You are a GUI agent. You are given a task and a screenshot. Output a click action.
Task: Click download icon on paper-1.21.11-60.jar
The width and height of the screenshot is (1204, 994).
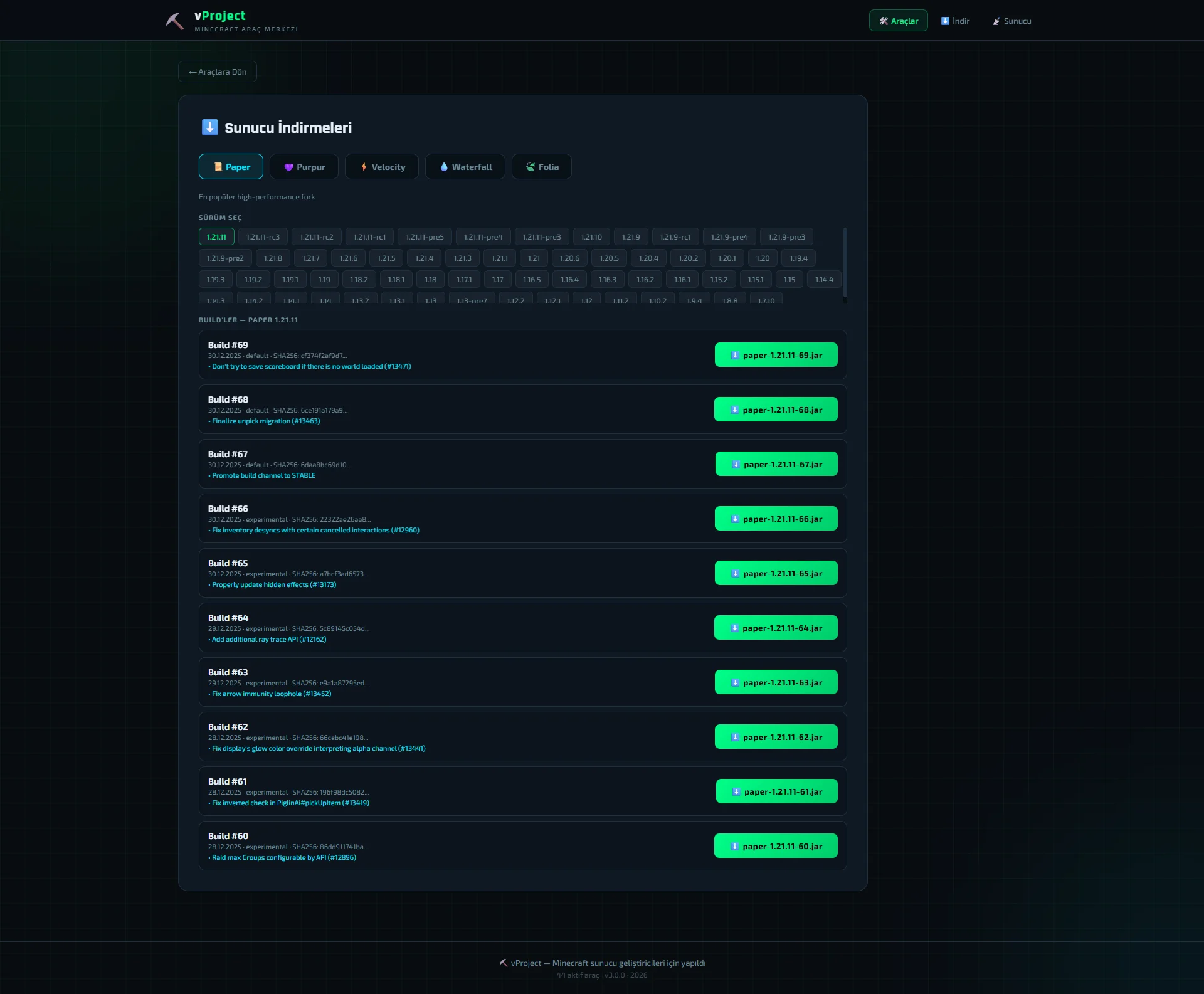[734, 847]
